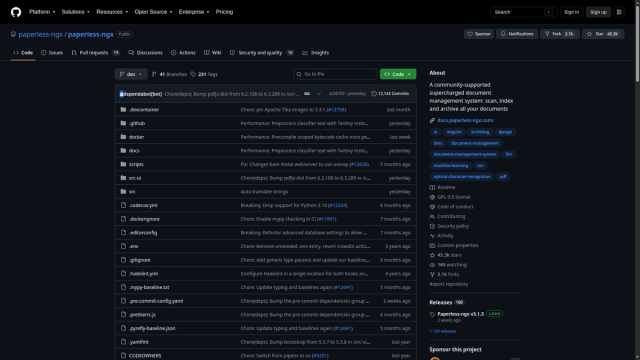Click the +159 releases link
Image resolution: width=640 pixels, height=360 pixels.
443,331
